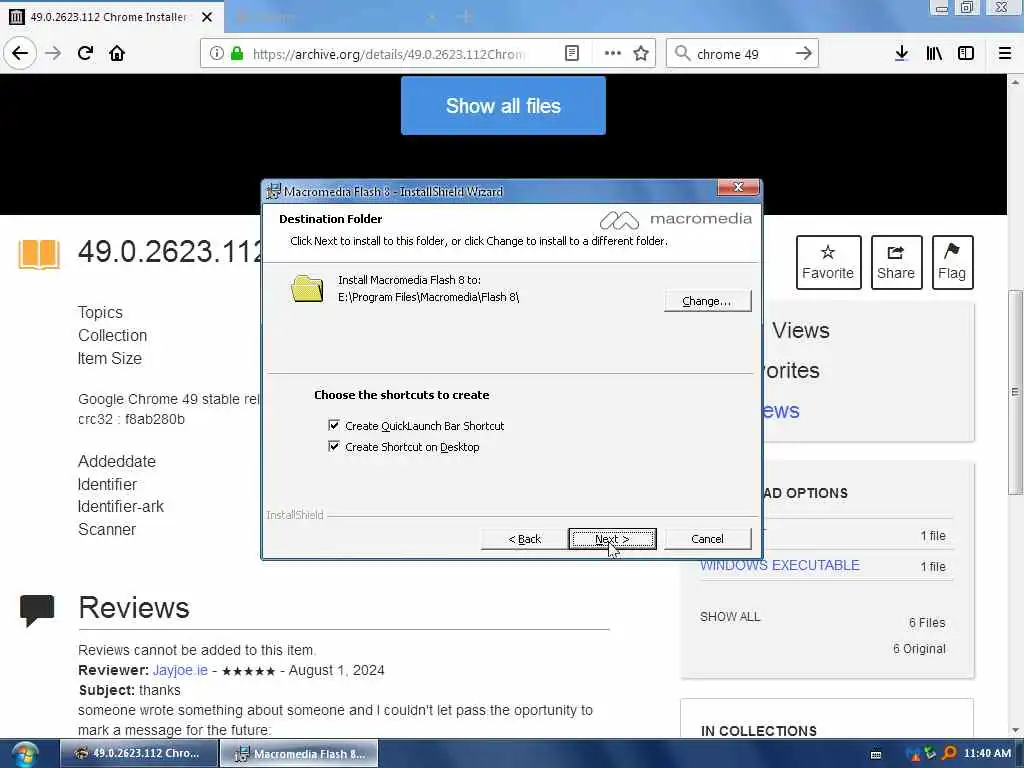Click the SHOW ALL files link
The width and height of the screenshot is (1024, 768).
click(x=730, y=617)
